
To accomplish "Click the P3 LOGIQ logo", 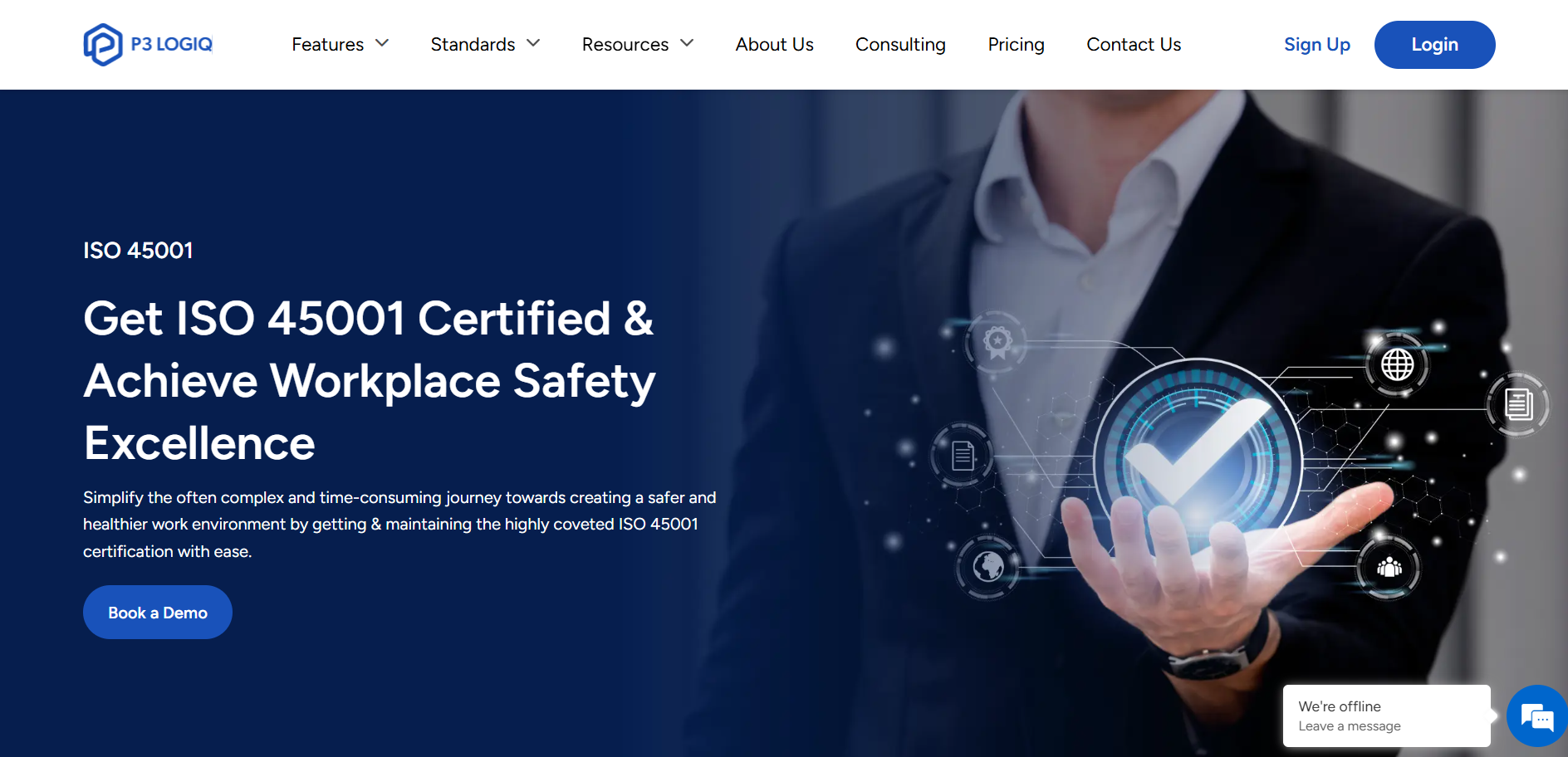I will tap(148, 44).
